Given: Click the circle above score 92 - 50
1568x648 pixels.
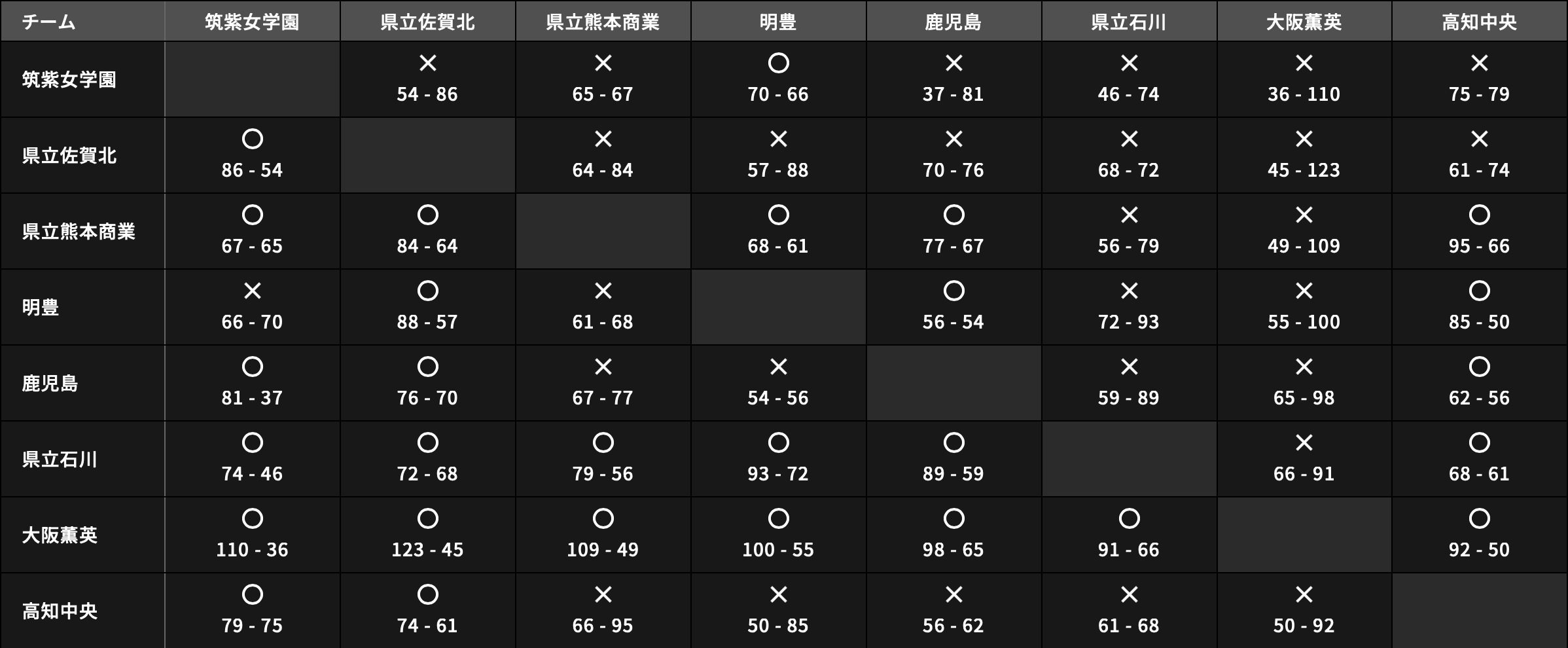Looking at the screenshot, I should tap(1479, 518).
